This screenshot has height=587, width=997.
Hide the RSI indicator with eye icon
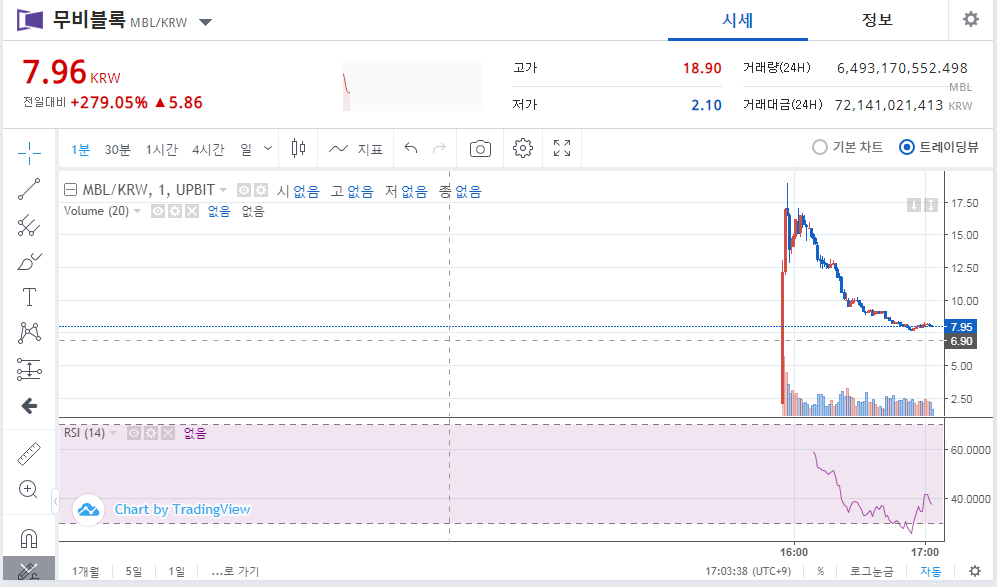[134, 433]
